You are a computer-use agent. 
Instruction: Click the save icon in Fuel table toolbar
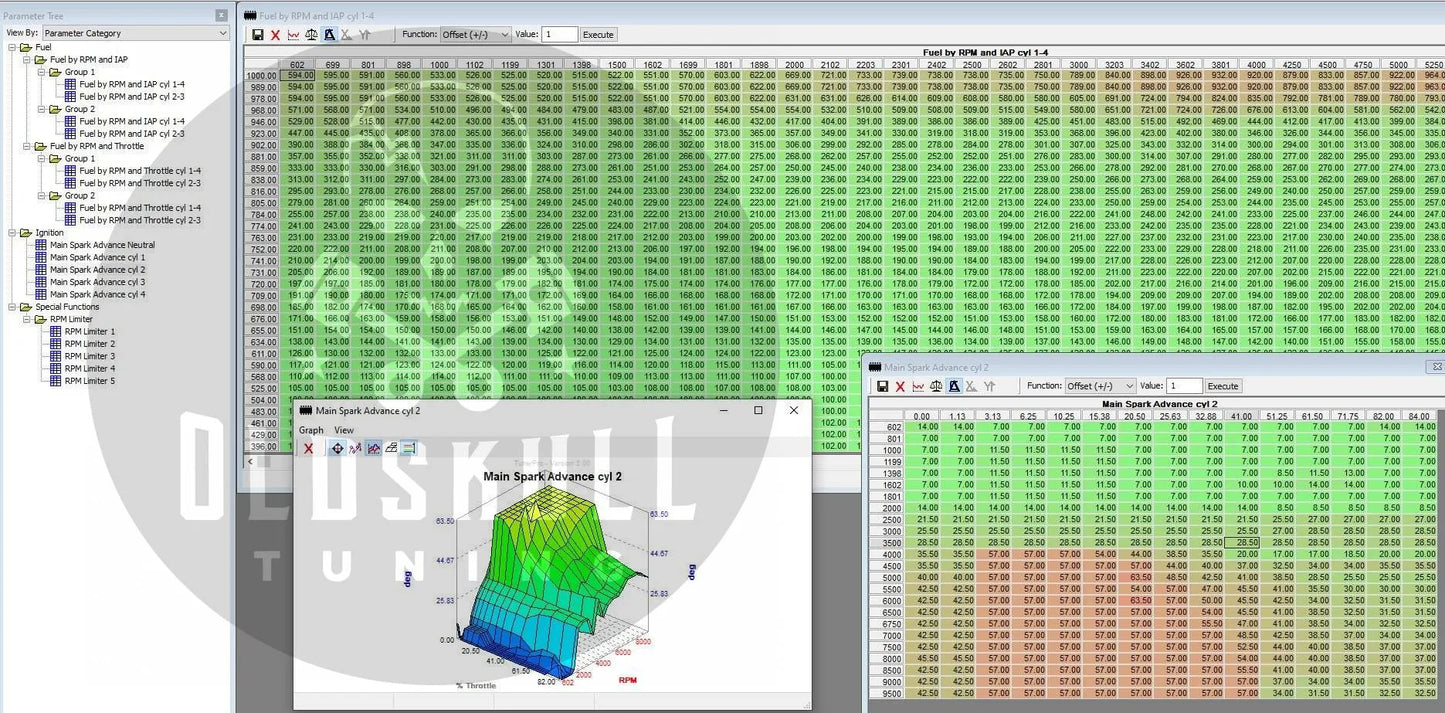[258, 35]
